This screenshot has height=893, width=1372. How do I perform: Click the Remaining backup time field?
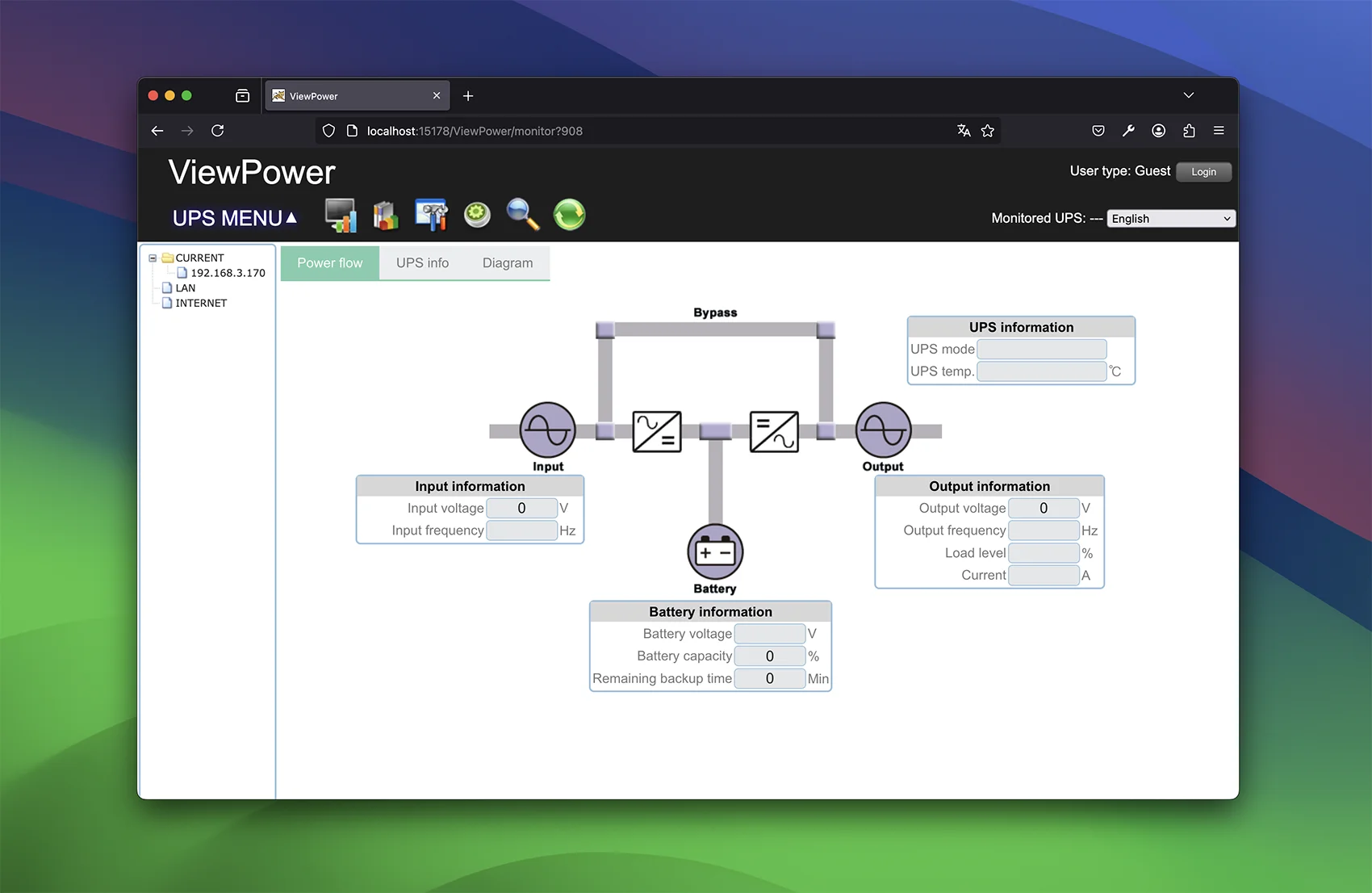tap(770, 678)
